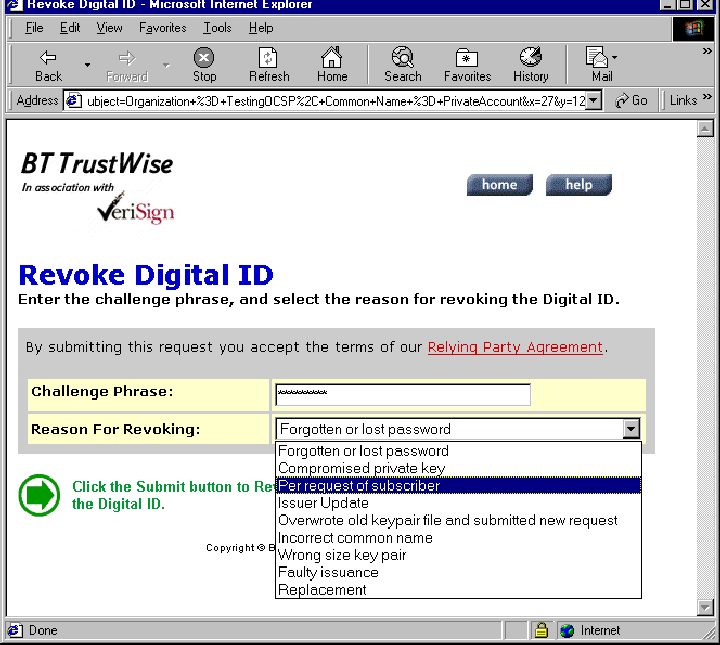Click the vertical scrollbar down arrow

pyautogui.click(x=705, y=607)
